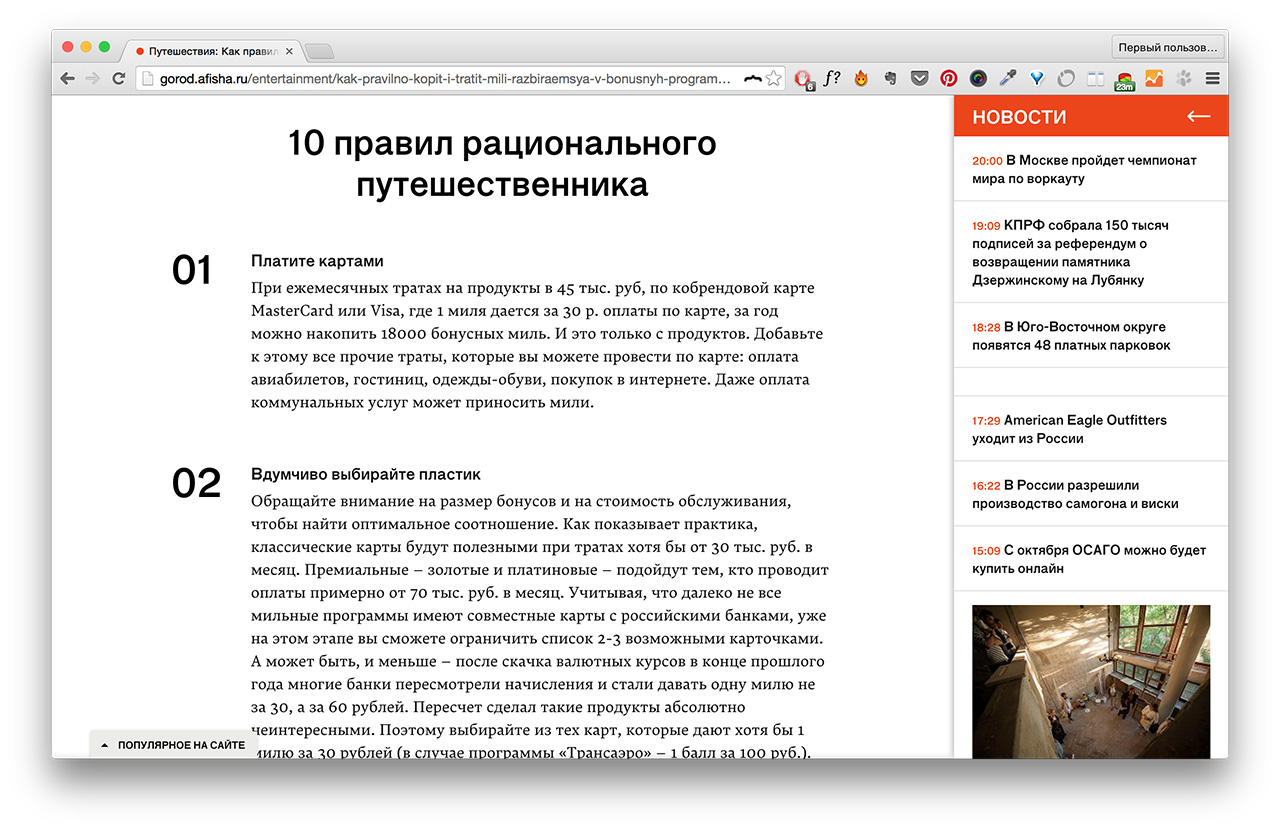Expand the ПОПУЛЯРНОЕ НА САЙТЕ panel
This screenshot has width=1280, height=832.
[x=172, y=745]
